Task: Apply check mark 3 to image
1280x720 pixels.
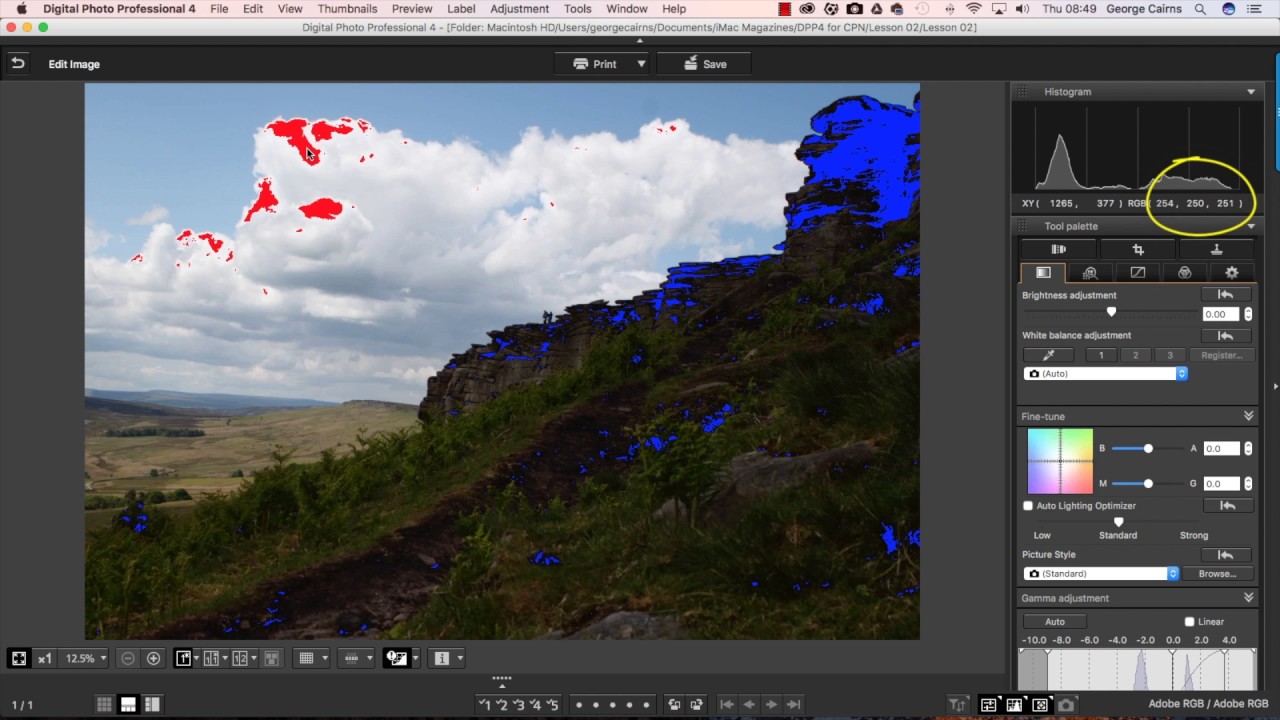Action: (x=519, y=704)
